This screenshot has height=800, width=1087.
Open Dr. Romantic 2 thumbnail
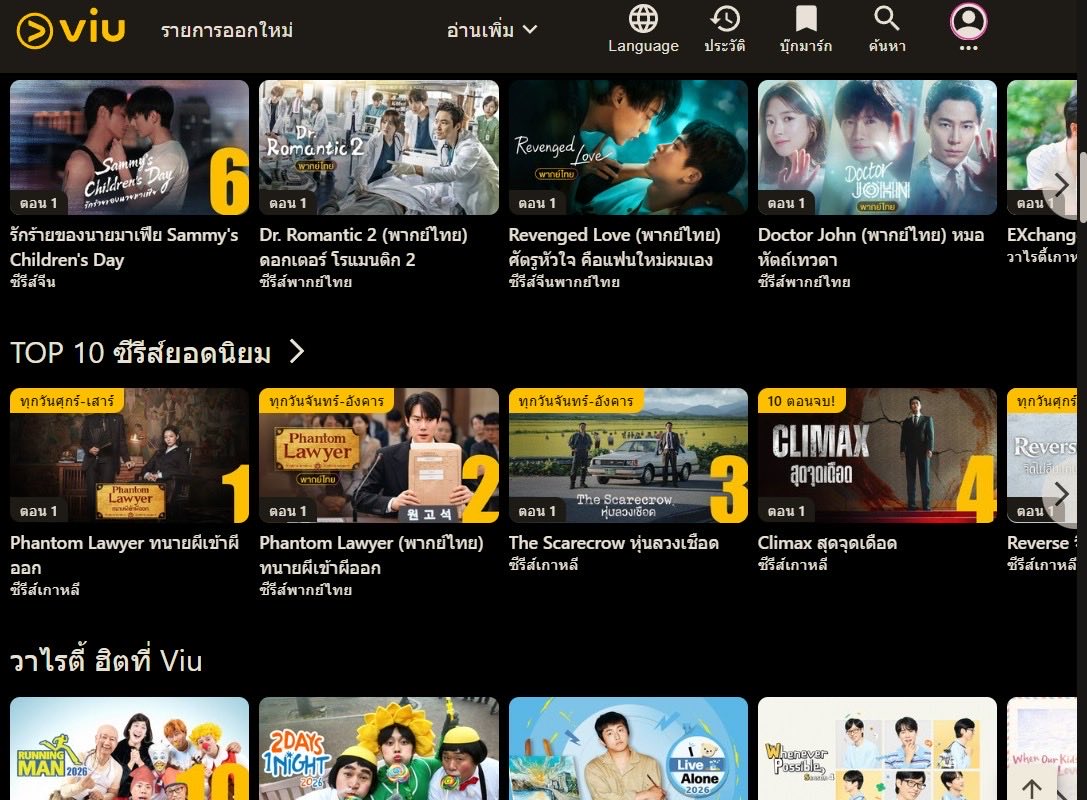379,147
